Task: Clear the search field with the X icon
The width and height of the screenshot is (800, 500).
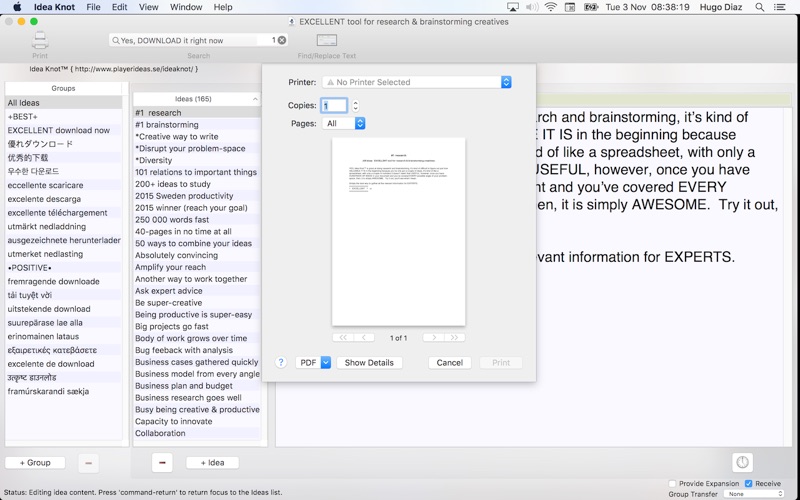Action: point(282,40)
